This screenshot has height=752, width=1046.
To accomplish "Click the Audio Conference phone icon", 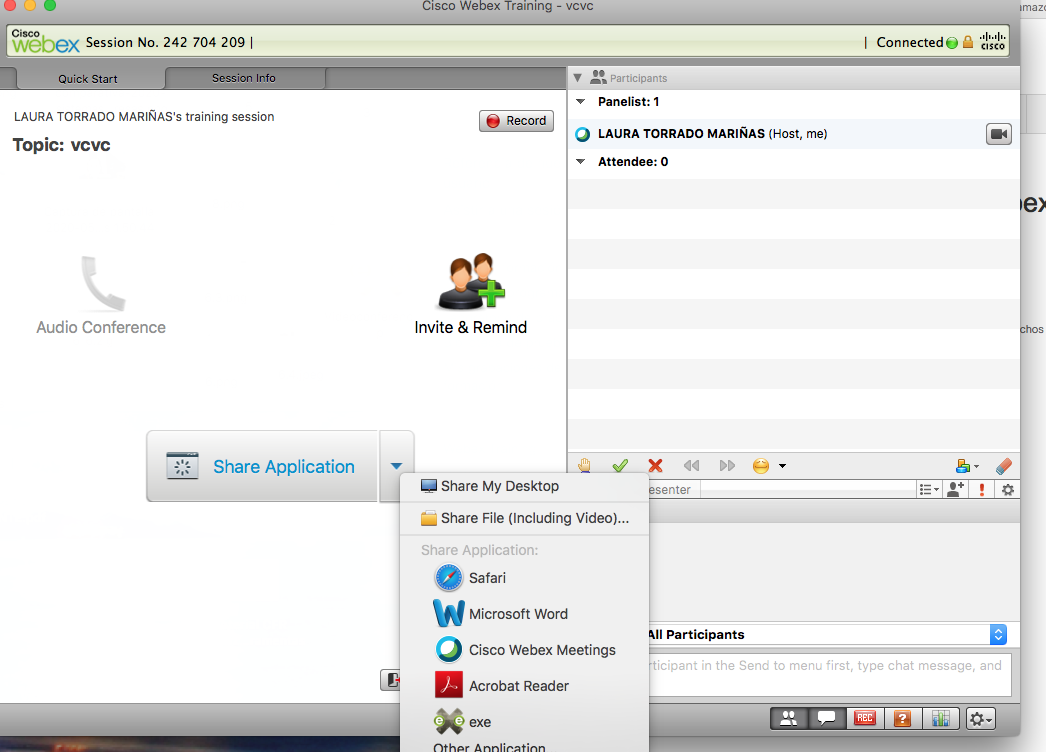I will tap(101, 284).
